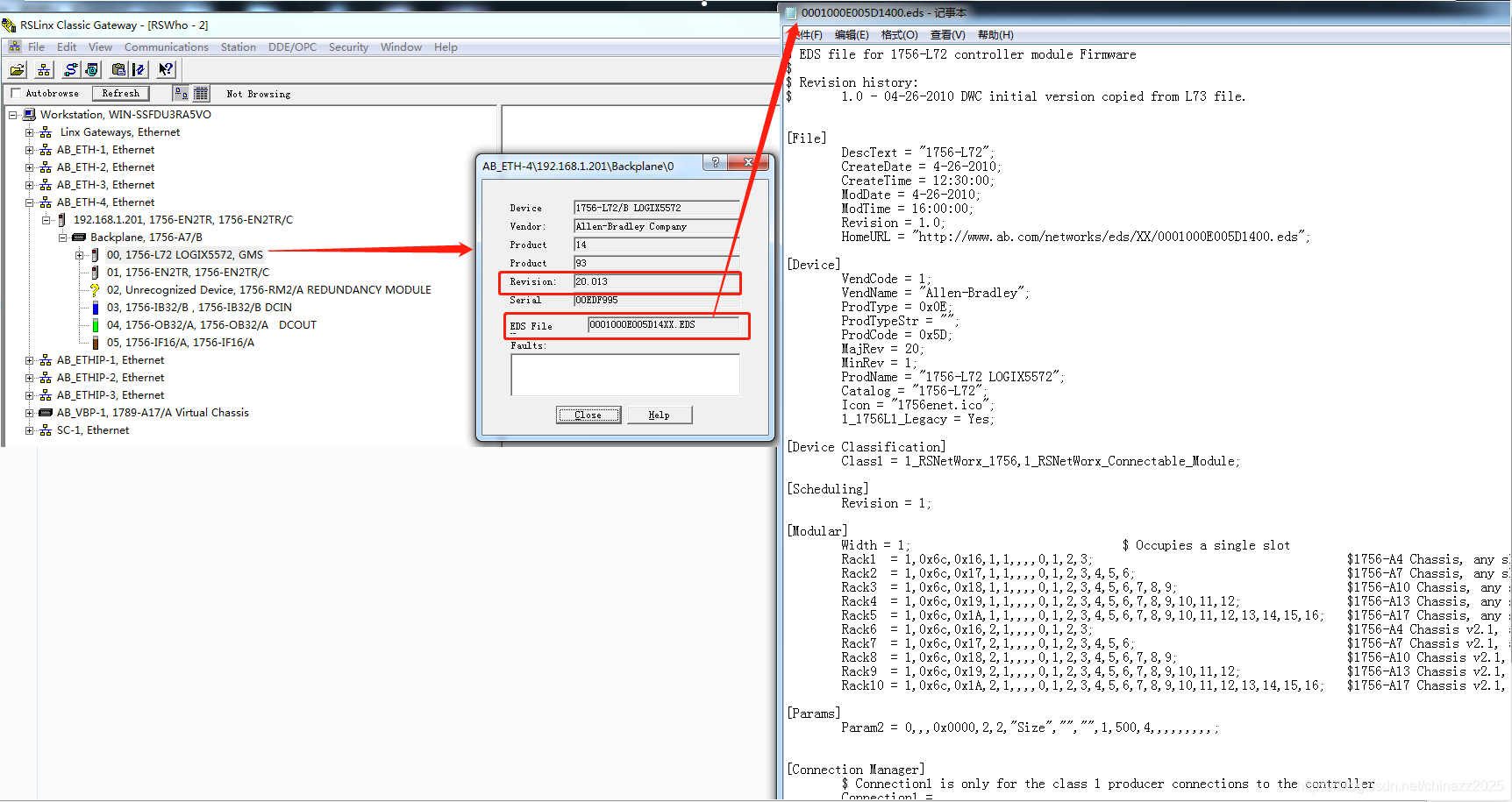The image size is (1512, 802).
Task: Select 02, Unrecognized Device 1756-RM2/A row
Action: [x=269, y=290]
